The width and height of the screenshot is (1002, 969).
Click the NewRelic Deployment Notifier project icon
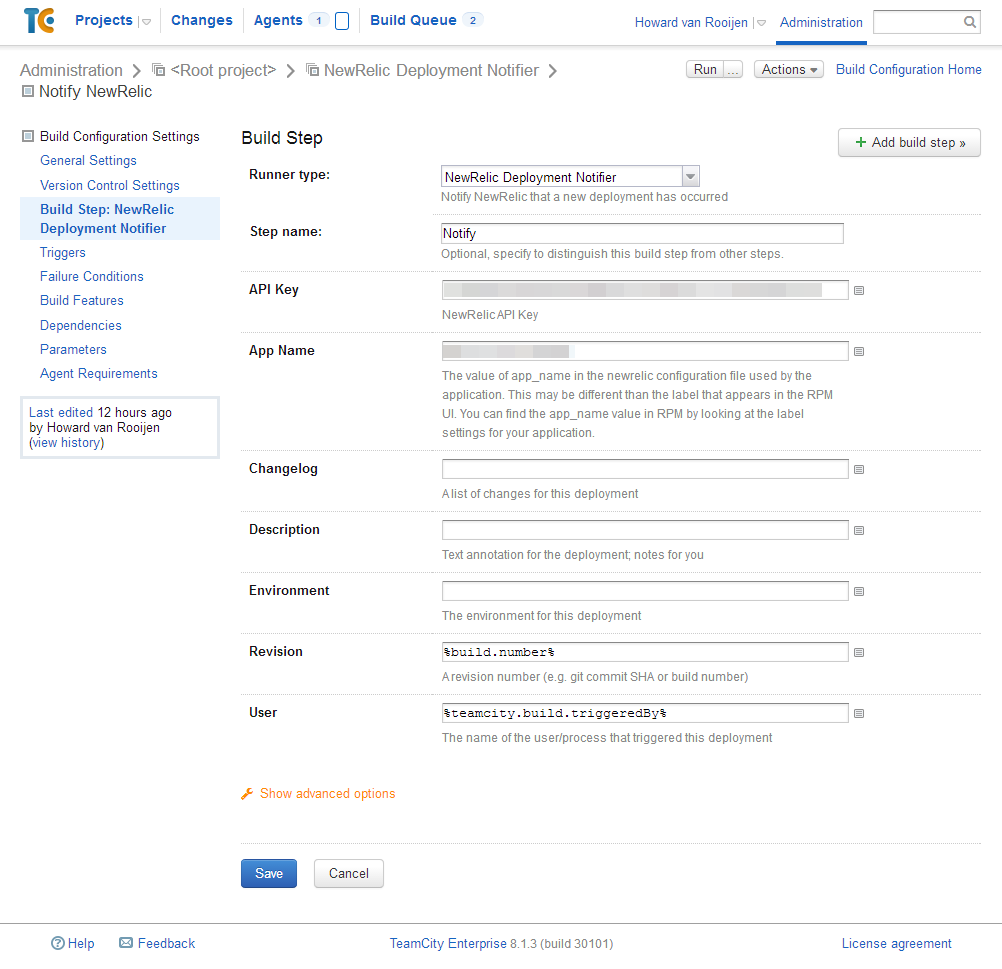pyautogui.click(x=312, y=69)
